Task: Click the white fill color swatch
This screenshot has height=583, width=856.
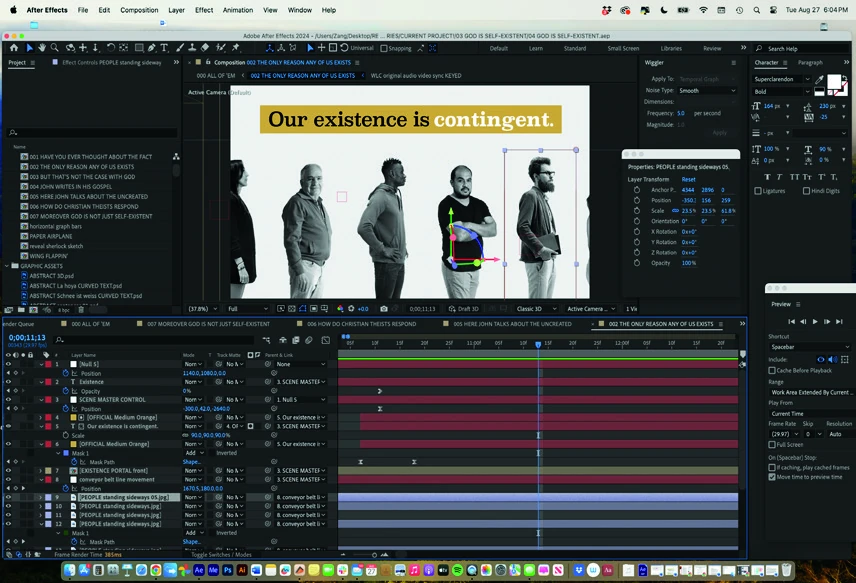Action: point(834,81)
